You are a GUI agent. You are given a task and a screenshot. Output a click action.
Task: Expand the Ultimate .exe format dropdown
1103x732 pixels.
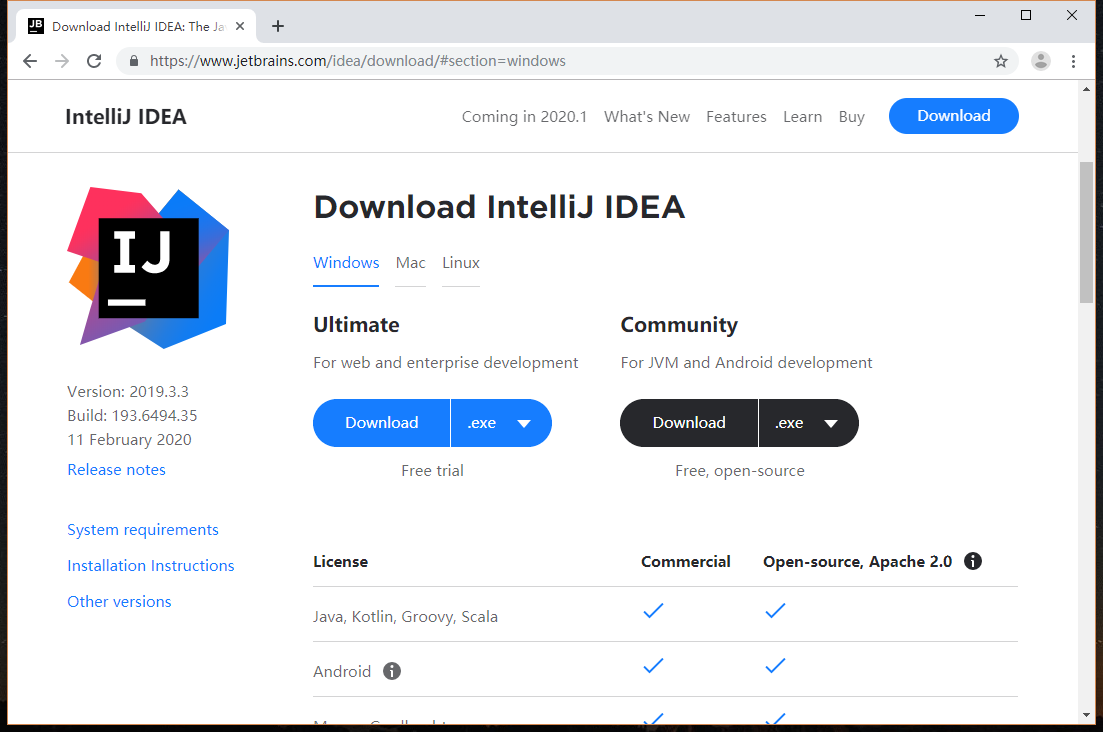tap(502, 423)
